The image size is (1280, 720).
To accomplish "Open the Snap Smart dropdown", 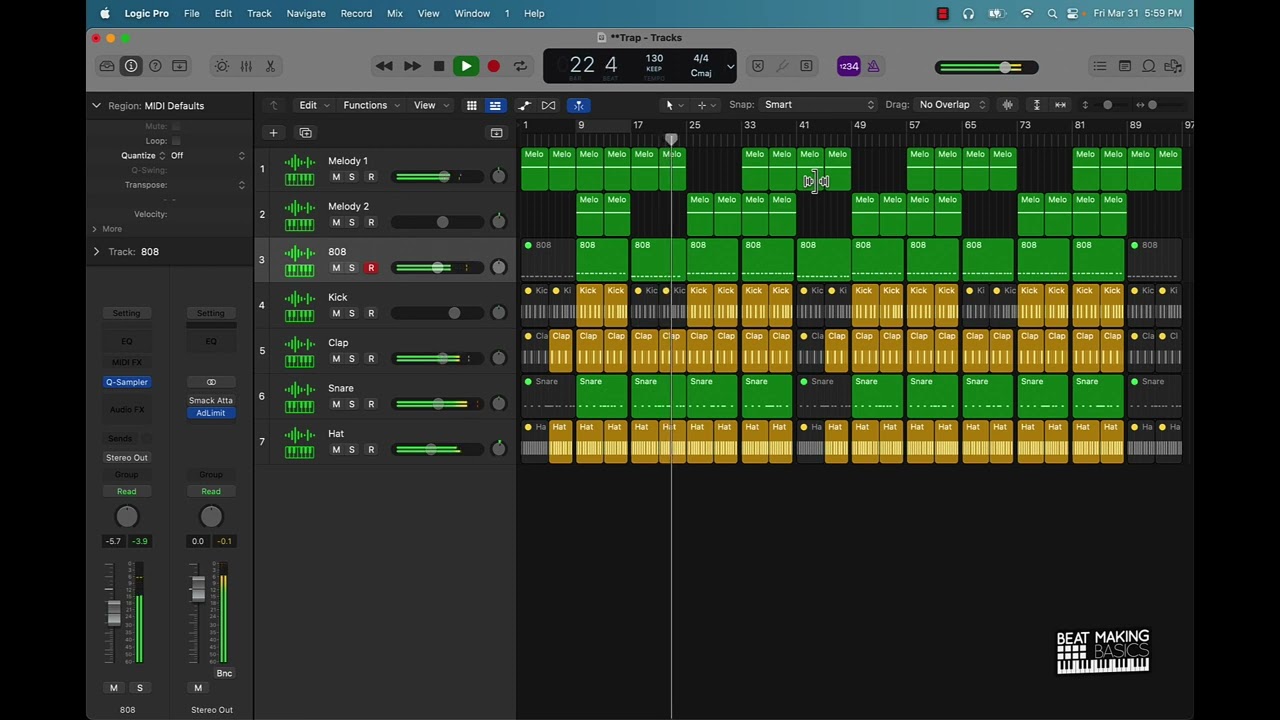I will click(818, 105).
